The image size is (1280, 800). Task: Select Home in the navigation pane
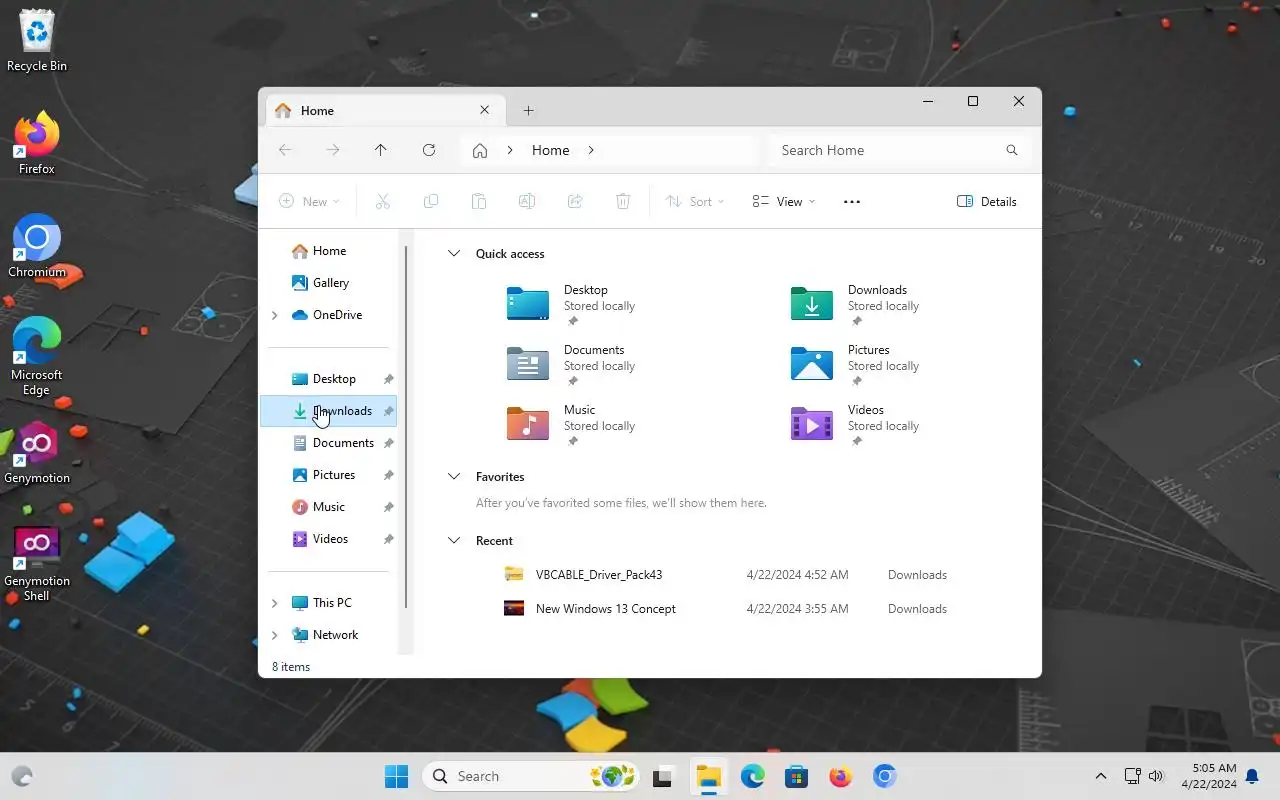(x=328, y=251)
